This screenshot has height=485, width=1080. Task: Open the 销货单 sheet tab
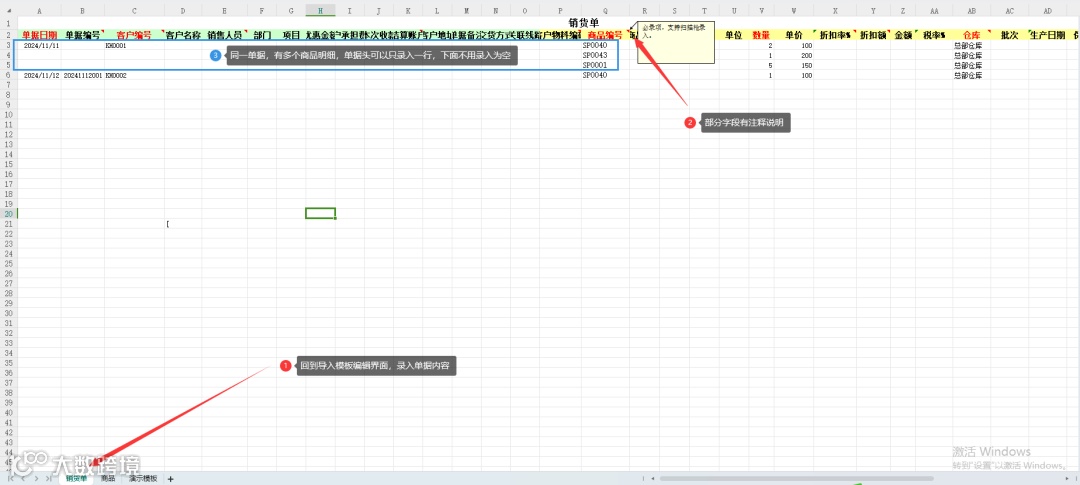(x=76, y=478)
